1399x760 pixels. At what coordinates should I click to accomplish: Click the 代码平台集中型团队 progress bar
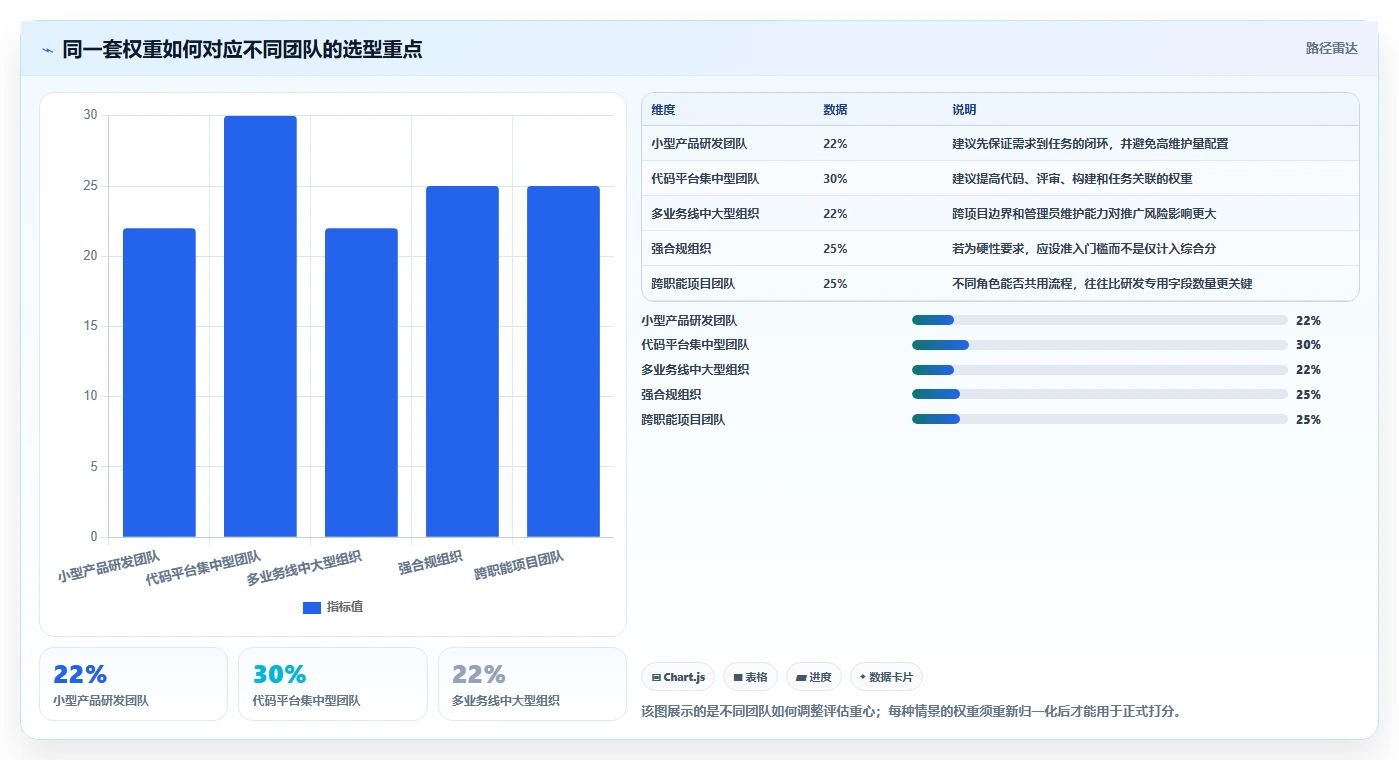coord(1100,345)
